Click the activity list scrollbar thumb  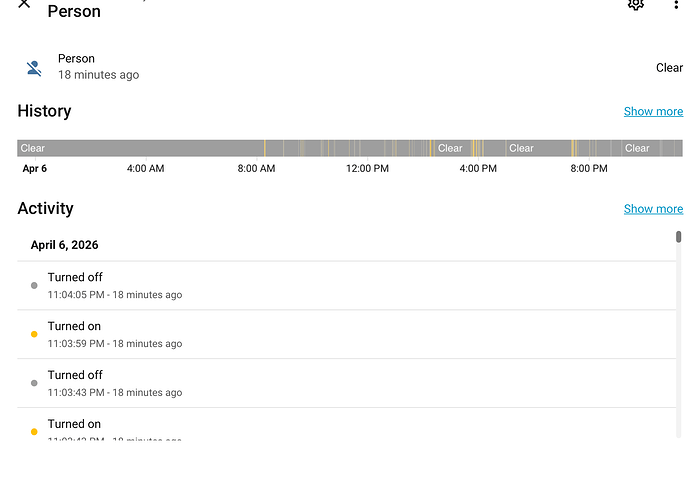coord(678,237)
